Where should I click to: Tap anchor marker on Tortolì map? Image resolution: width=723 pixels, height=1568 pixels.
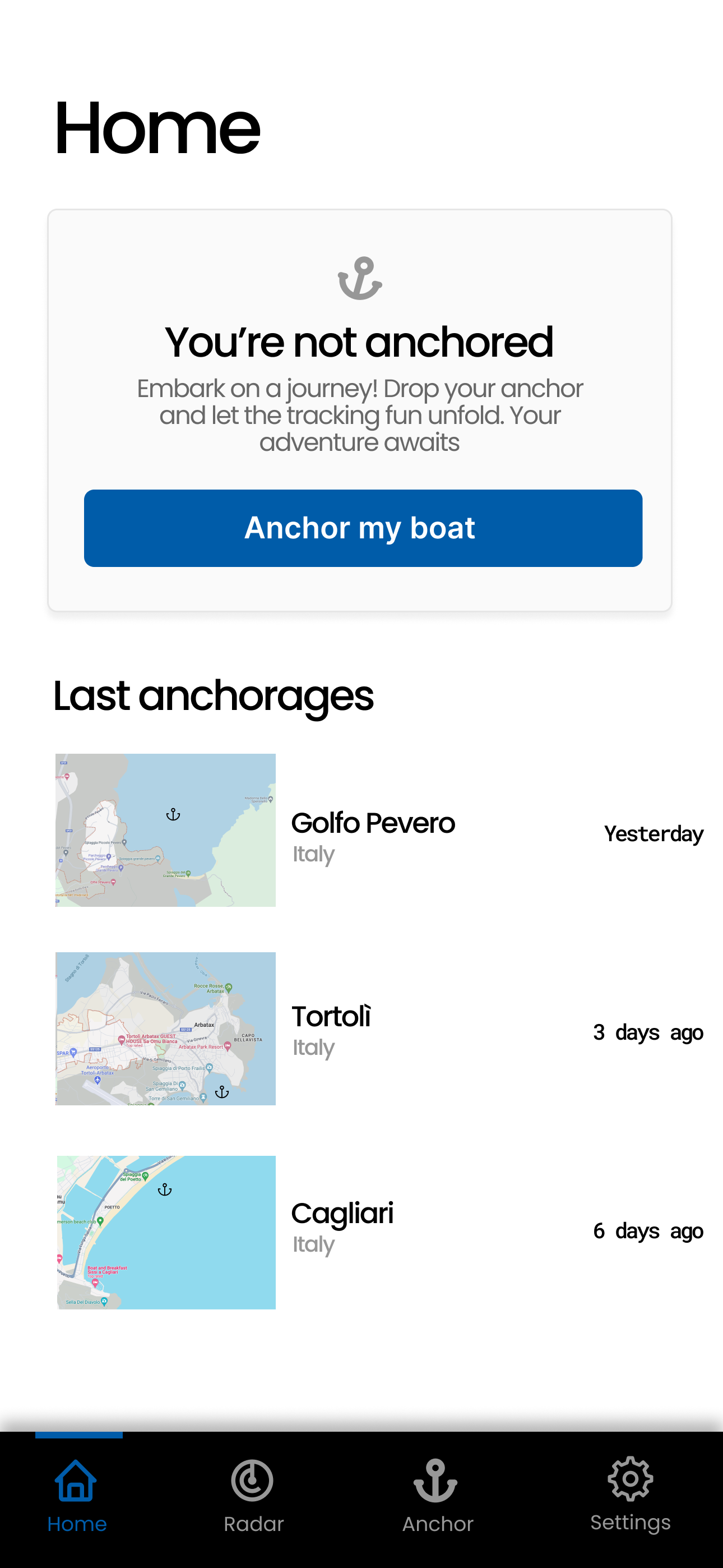pyautogui.click(x=222, y=1092)
